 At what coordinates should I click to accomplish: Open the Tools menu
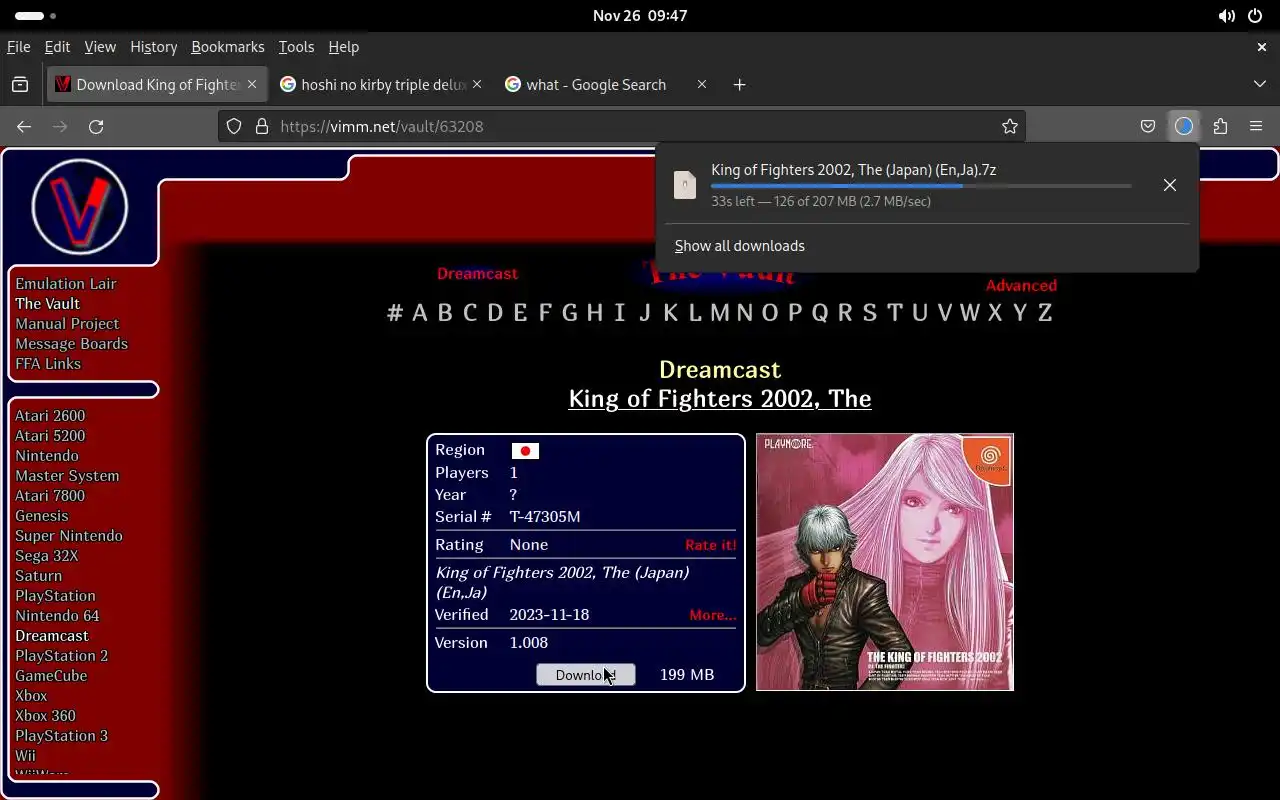[x=296, y=47]
